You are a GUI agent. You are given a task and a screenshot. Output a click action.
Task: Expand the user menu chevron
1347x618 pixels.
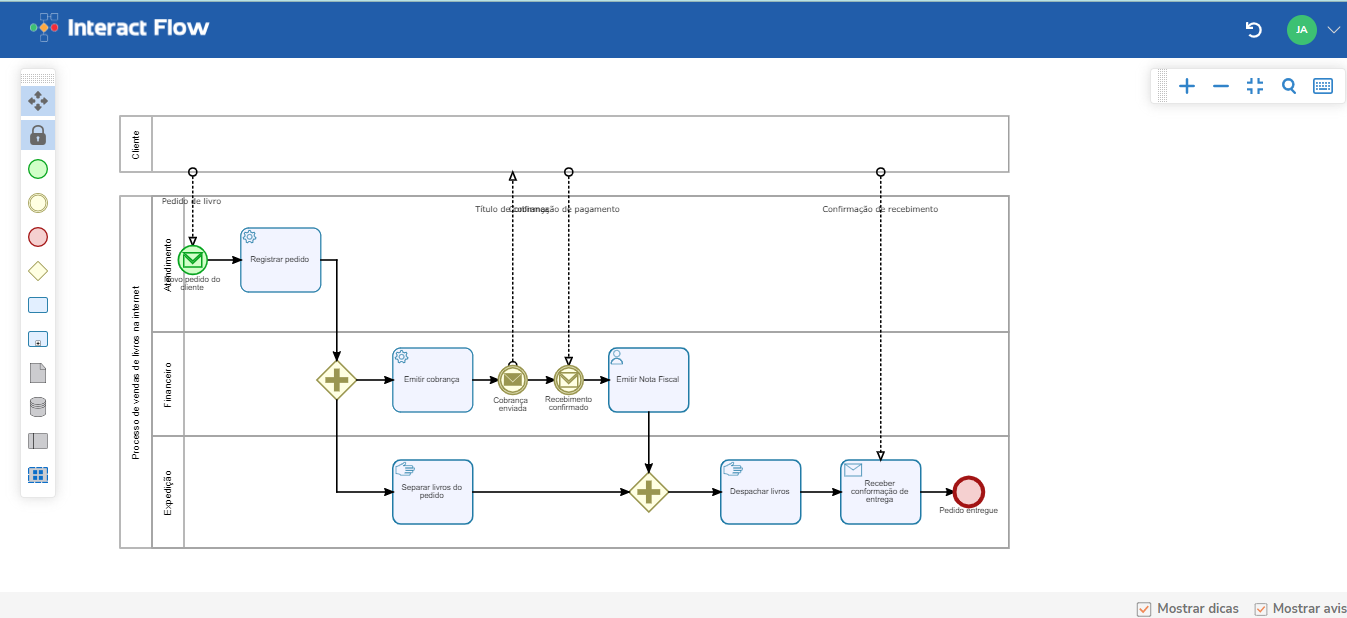pos(1333,30)
